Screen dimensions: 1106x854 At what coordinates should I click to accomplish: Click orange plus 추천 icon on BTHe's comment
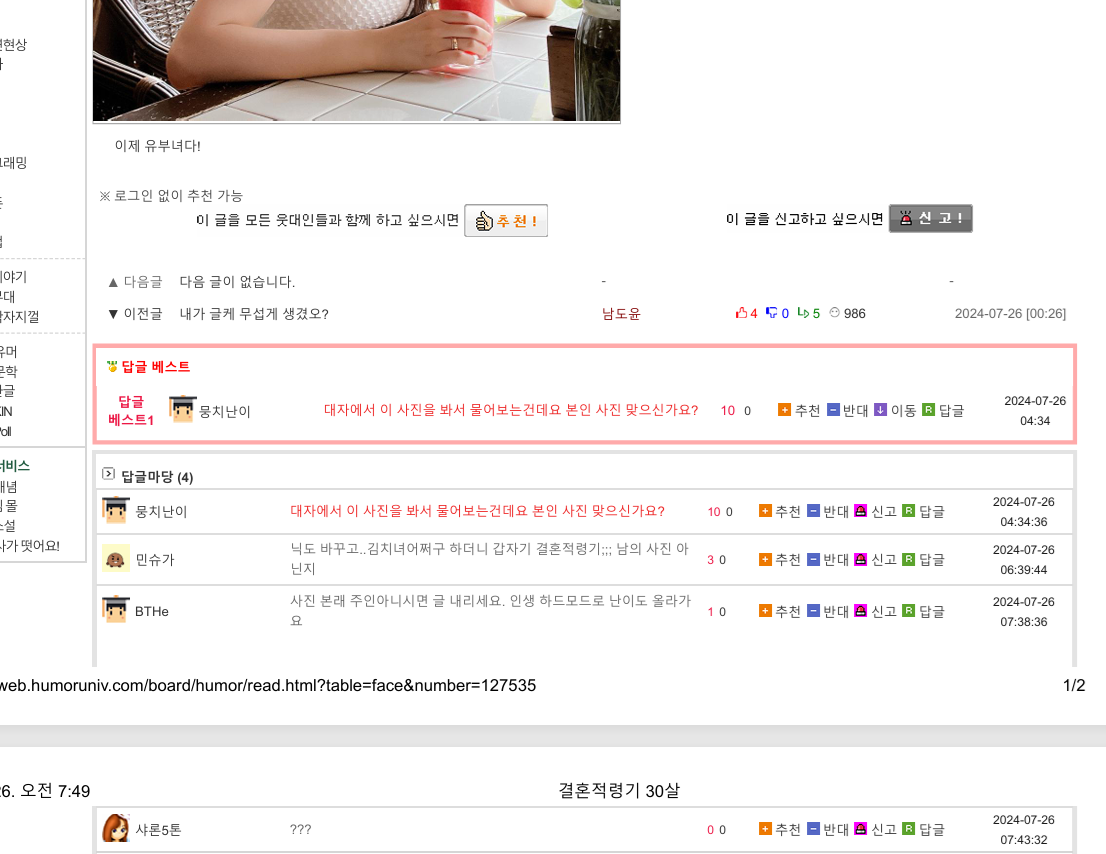click(765, 611)
